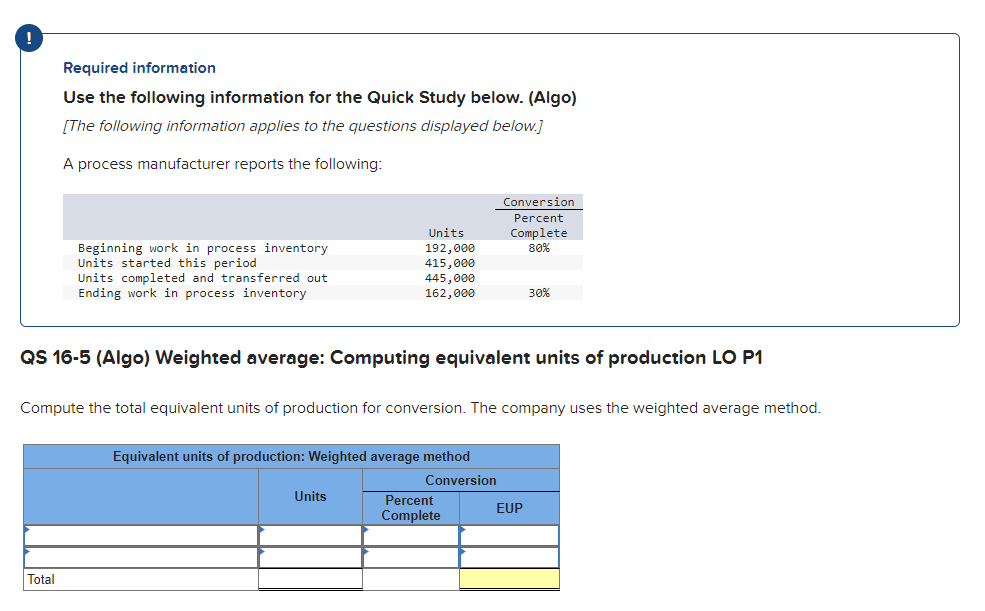This screenshot has width=985, height=611.
Task: Click first row Percent Complete input cell
Action: click(x=411, y=536)
